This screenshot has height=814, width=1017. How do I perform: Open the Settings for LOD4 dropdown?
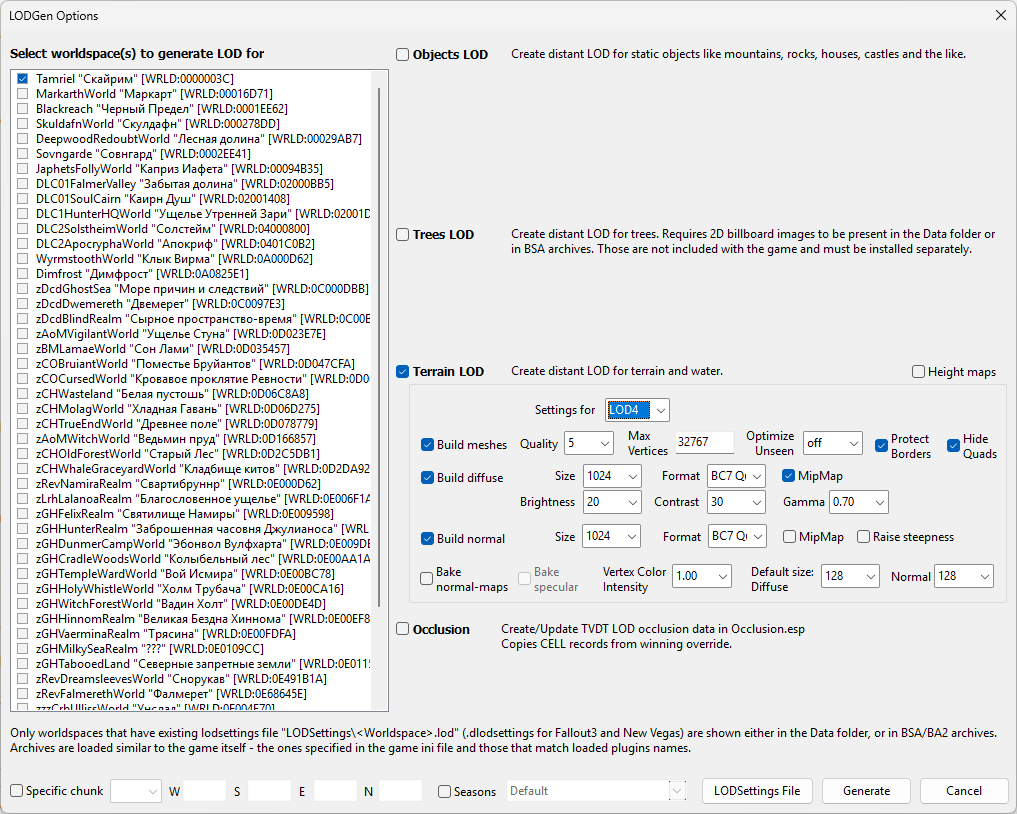click(x=637, y=410)
